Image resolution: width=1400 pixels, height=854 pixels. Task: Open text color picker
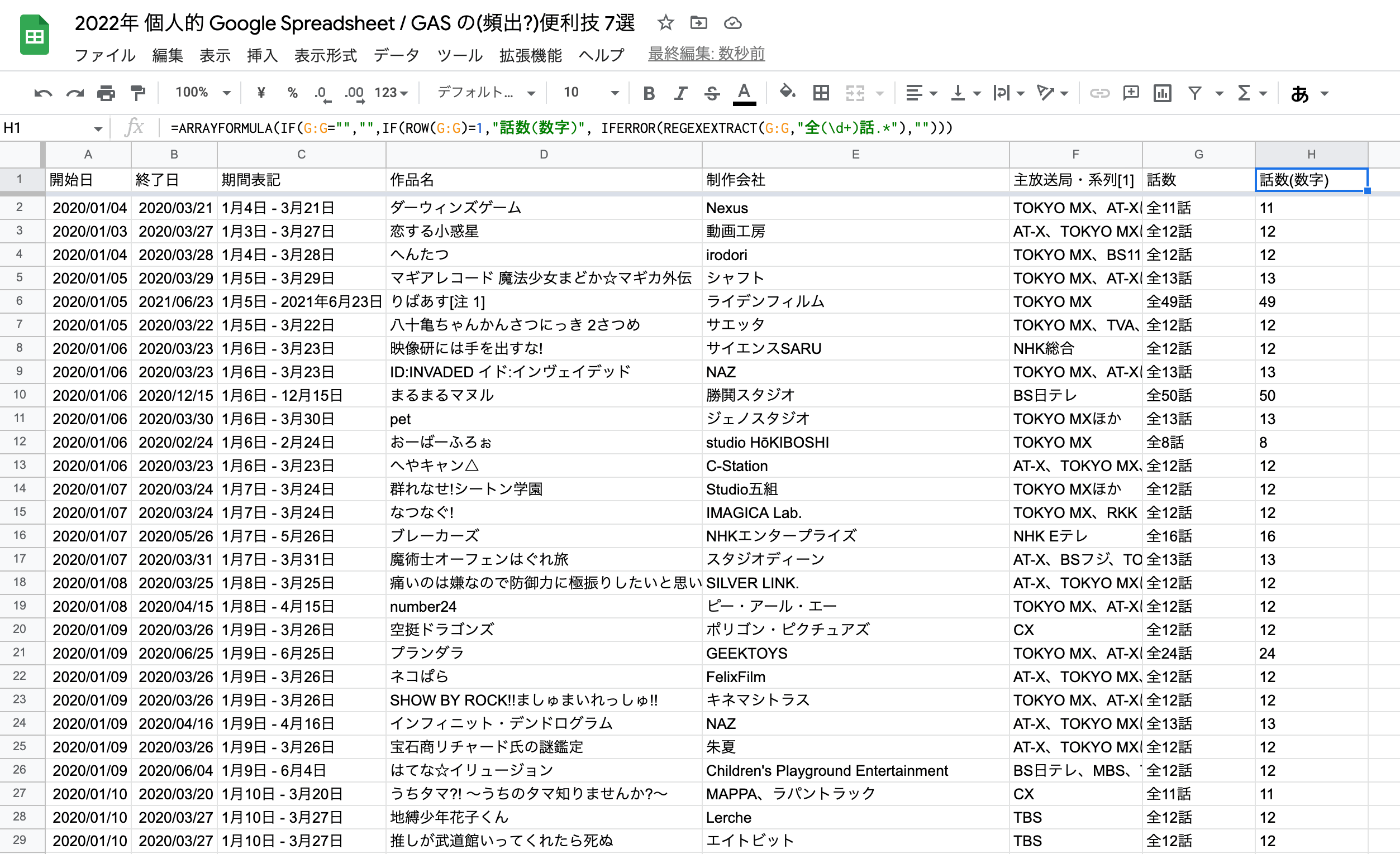tap(744, 93)
